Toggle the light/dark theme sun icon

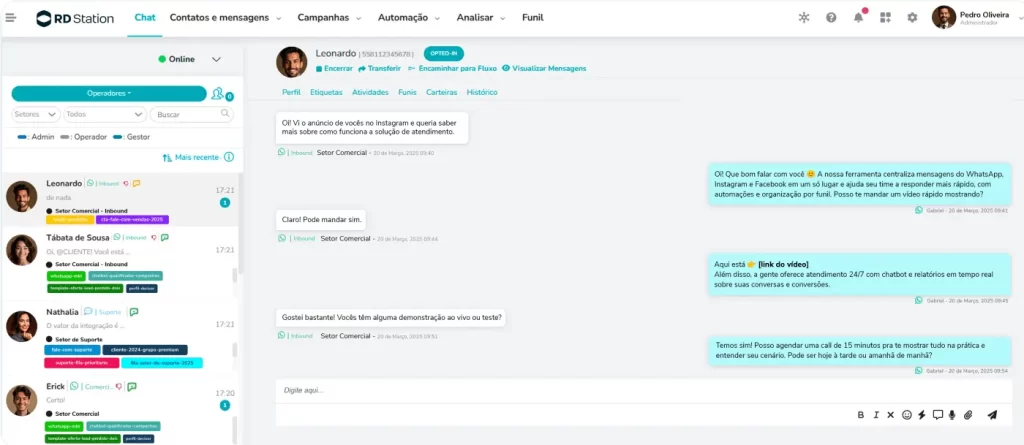tap(804, 18)
